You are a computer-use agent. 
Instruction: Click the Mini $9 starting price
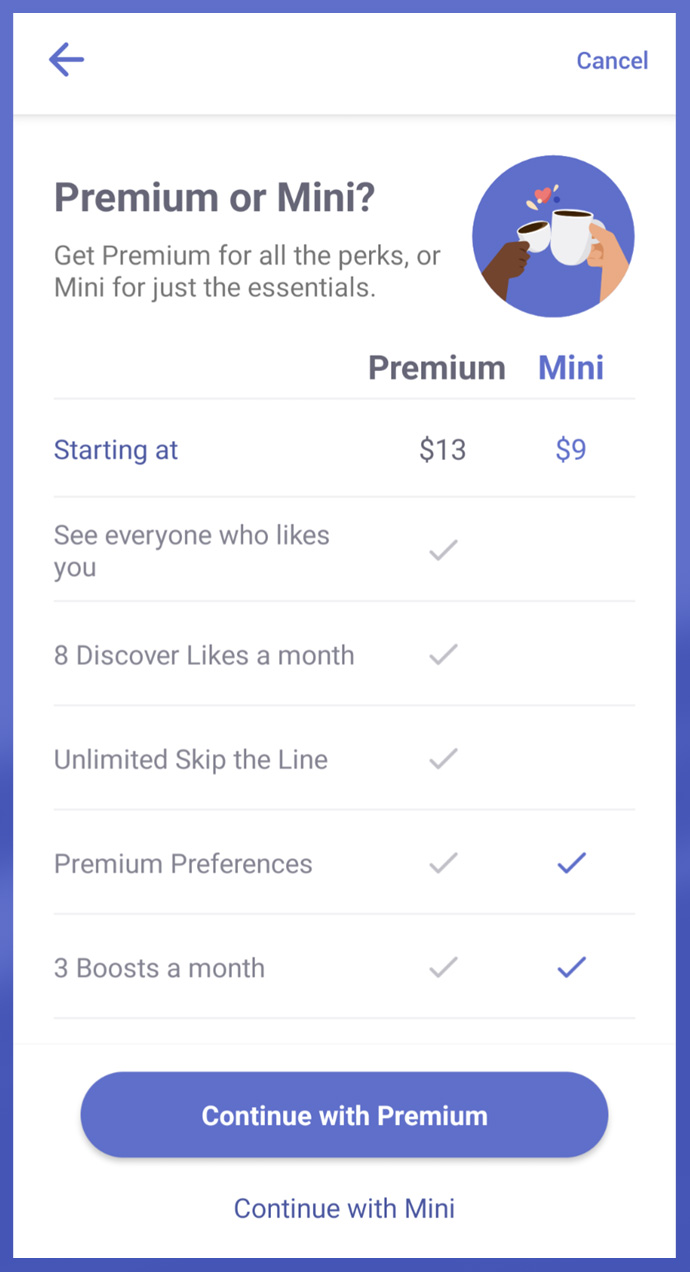[x=571, y=450]
